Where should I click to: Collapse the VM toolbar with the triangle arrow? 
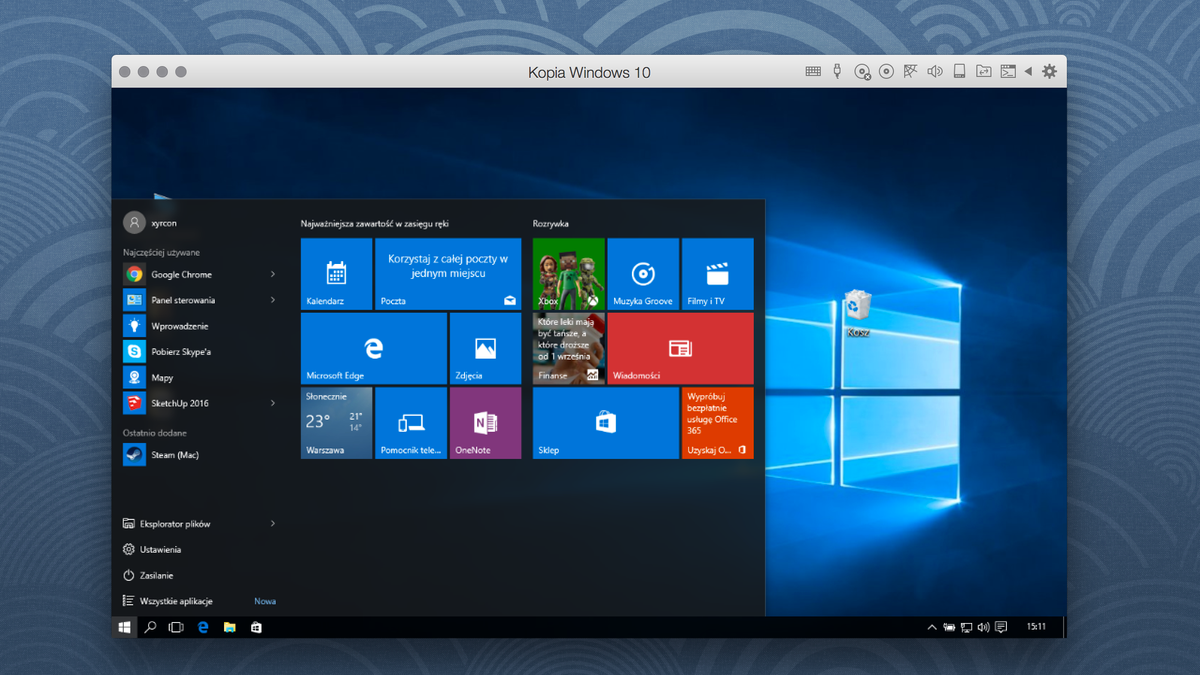pyautogui.click(x=1028, y=72)
